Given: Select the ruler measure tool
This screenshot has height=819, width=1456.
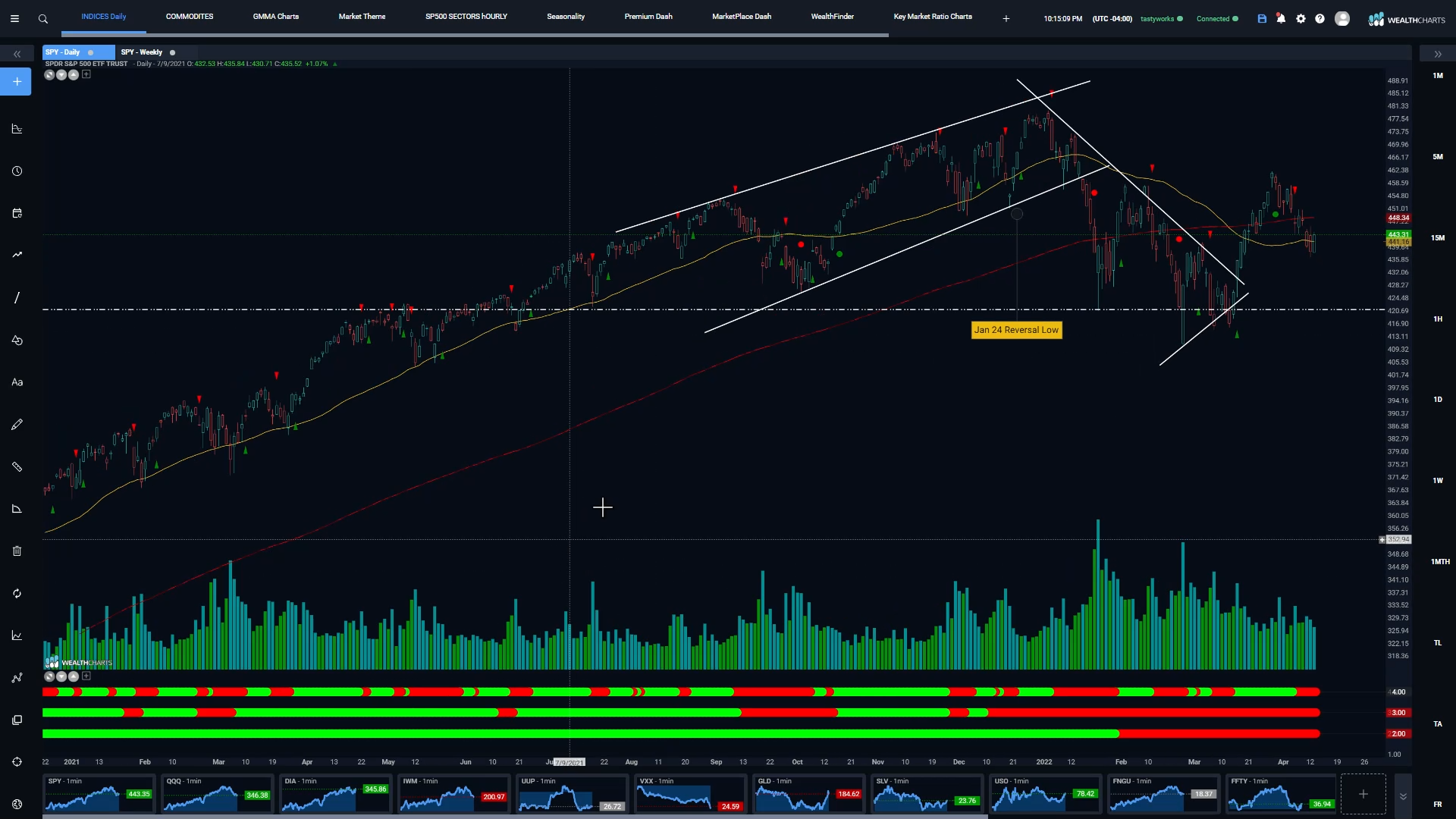Looking at the screenshot, I should 17,467.
